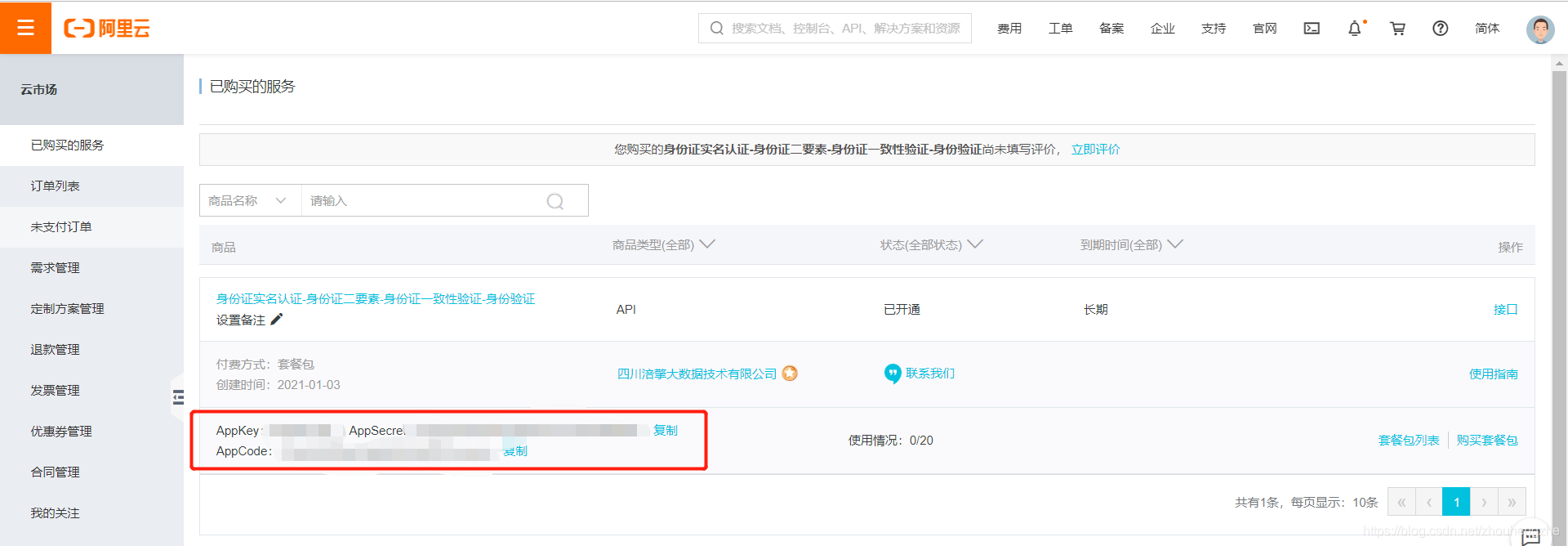Go to the last page arrow

pyautogui.click(x=1512, y=502)
